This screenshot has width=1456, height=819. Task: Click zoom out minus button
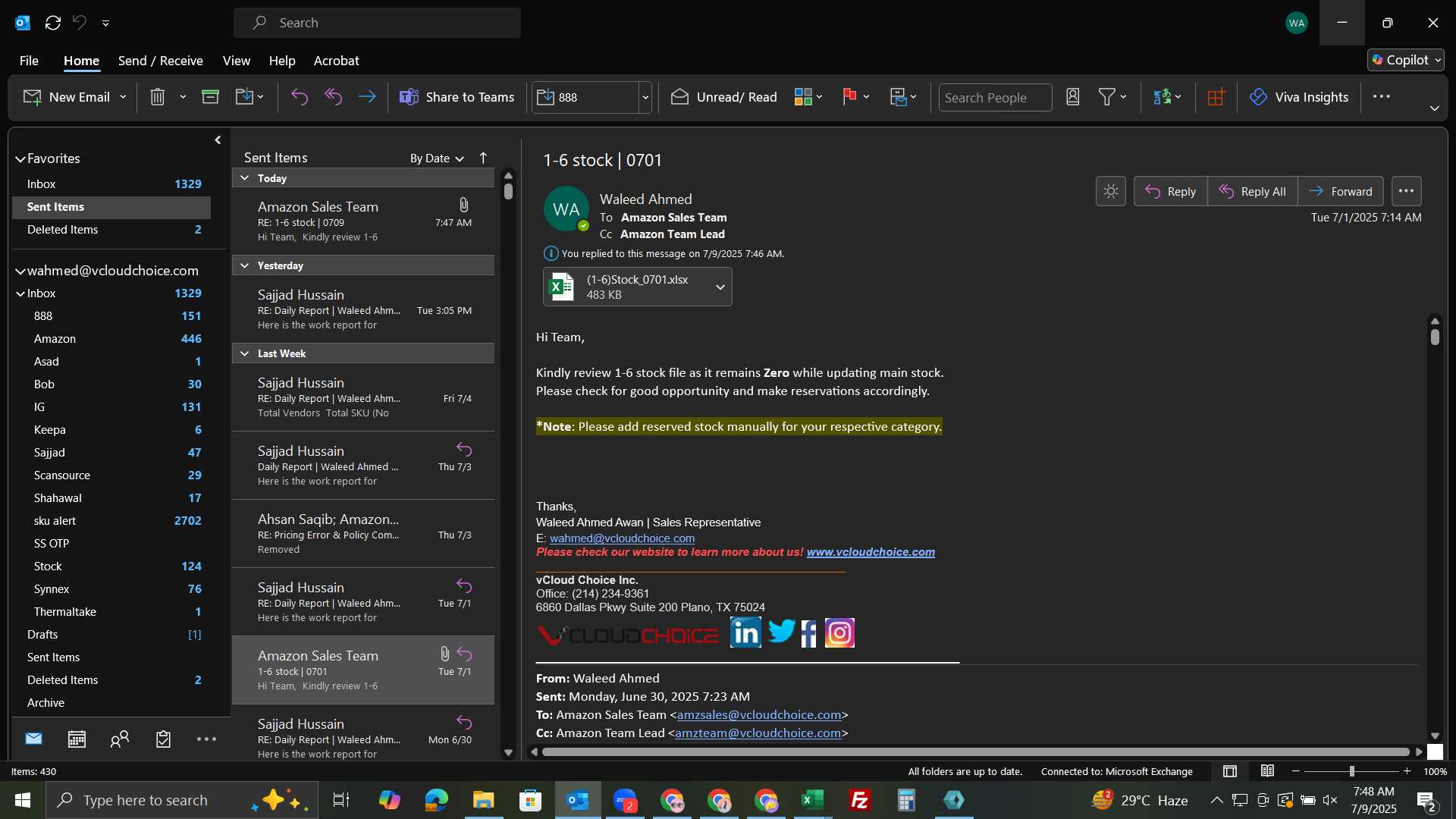(x=1296, y=771)
